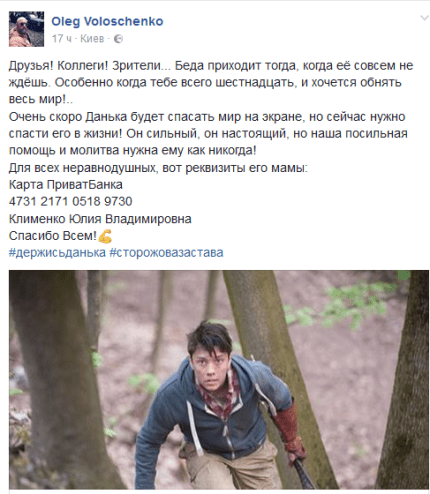Click the text Карта ПриватБанка
The width and height of the screenshot is (430, 494).
[66, 184]
